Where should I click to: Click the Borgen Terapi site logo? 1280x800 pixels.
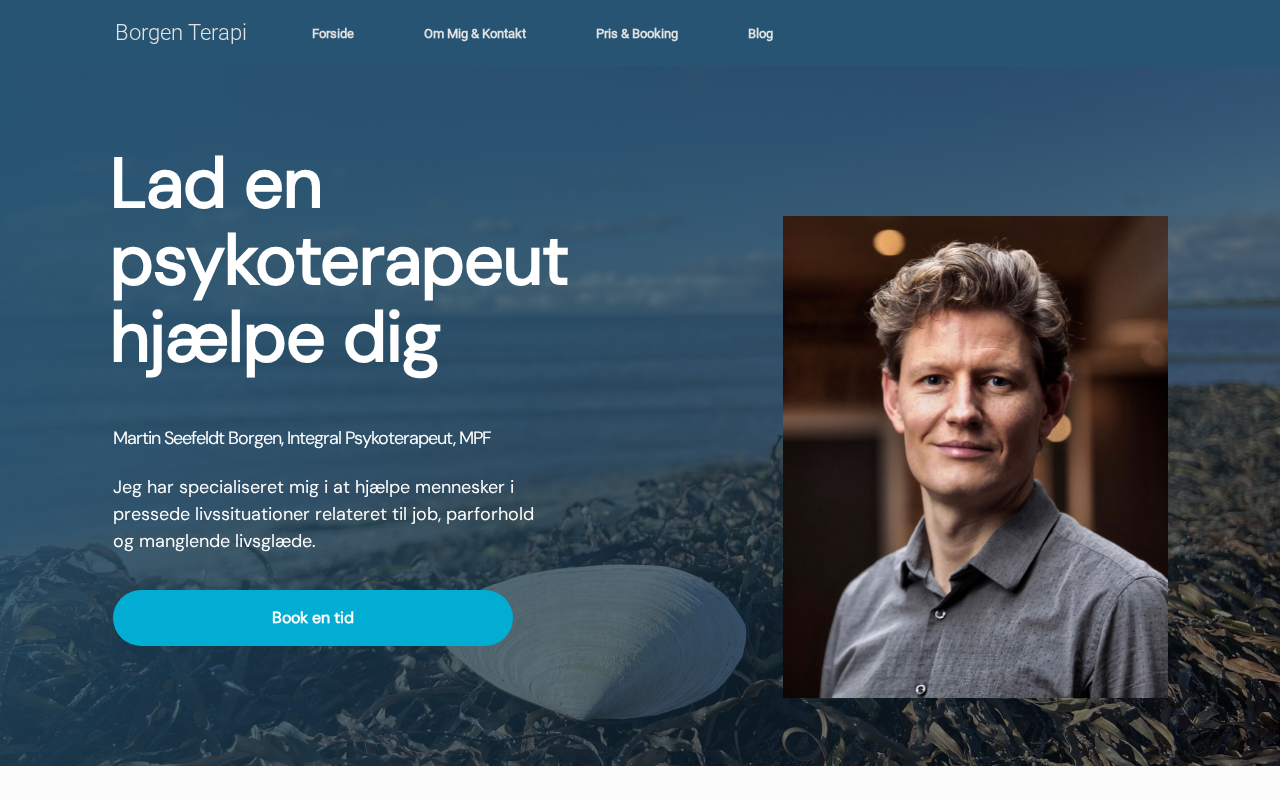point(181,33)
